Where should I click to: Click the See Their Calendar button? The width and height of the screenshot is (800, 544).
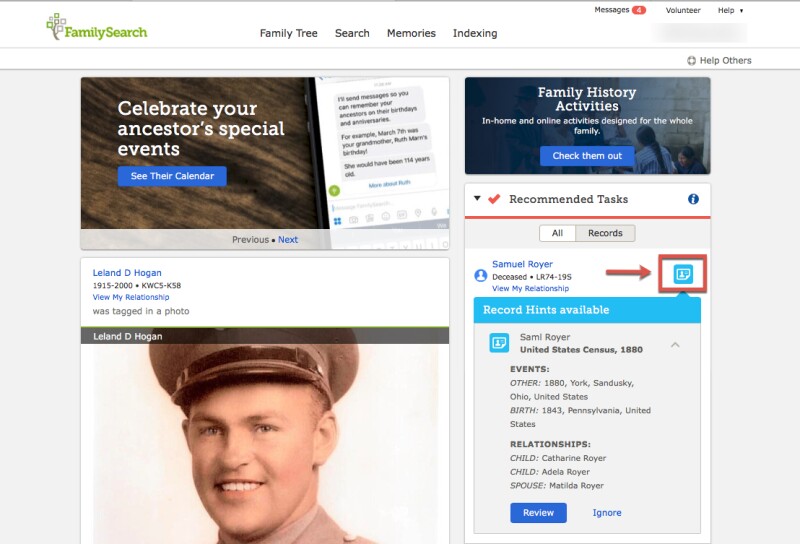pyautogui.click(x=172, y=176)
